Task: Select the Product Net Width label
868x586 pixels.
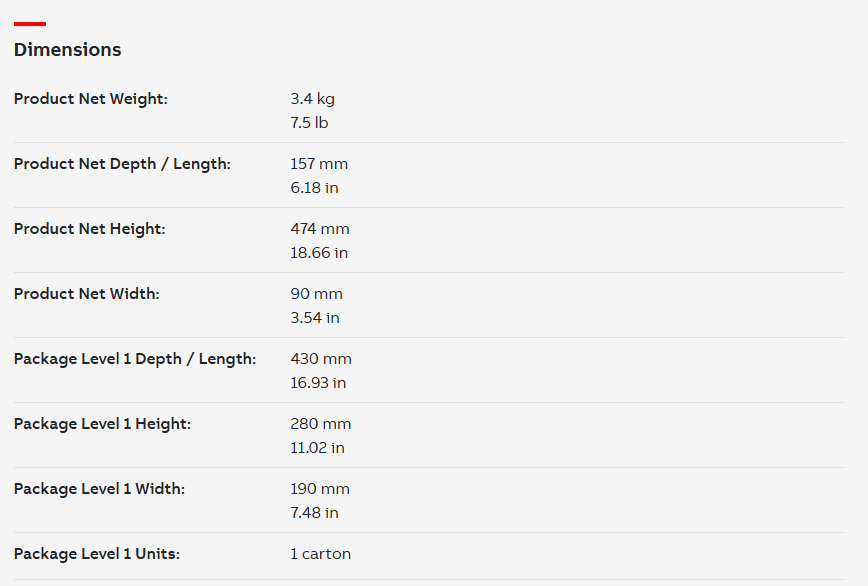Action: [86, 294]
